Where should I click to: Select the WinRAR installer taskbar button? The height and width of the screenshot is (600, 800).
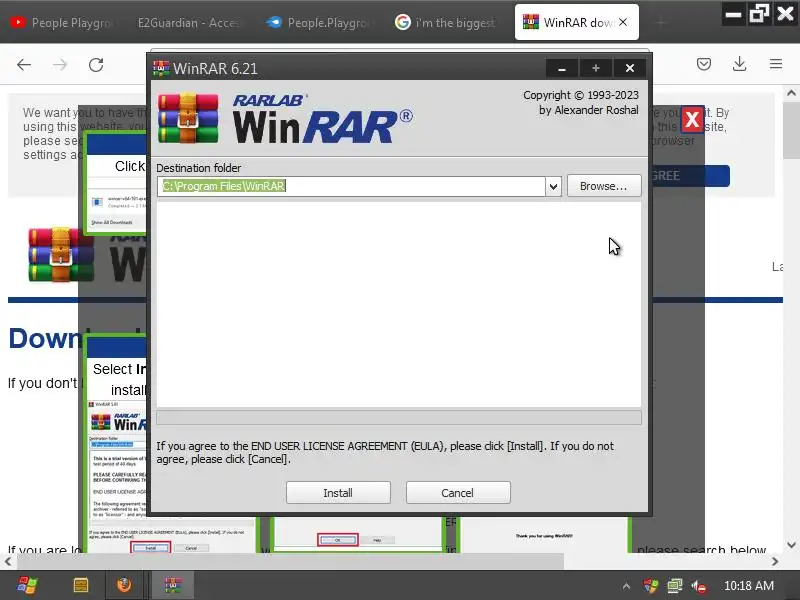pyautogui.click(x=172, y=585)
